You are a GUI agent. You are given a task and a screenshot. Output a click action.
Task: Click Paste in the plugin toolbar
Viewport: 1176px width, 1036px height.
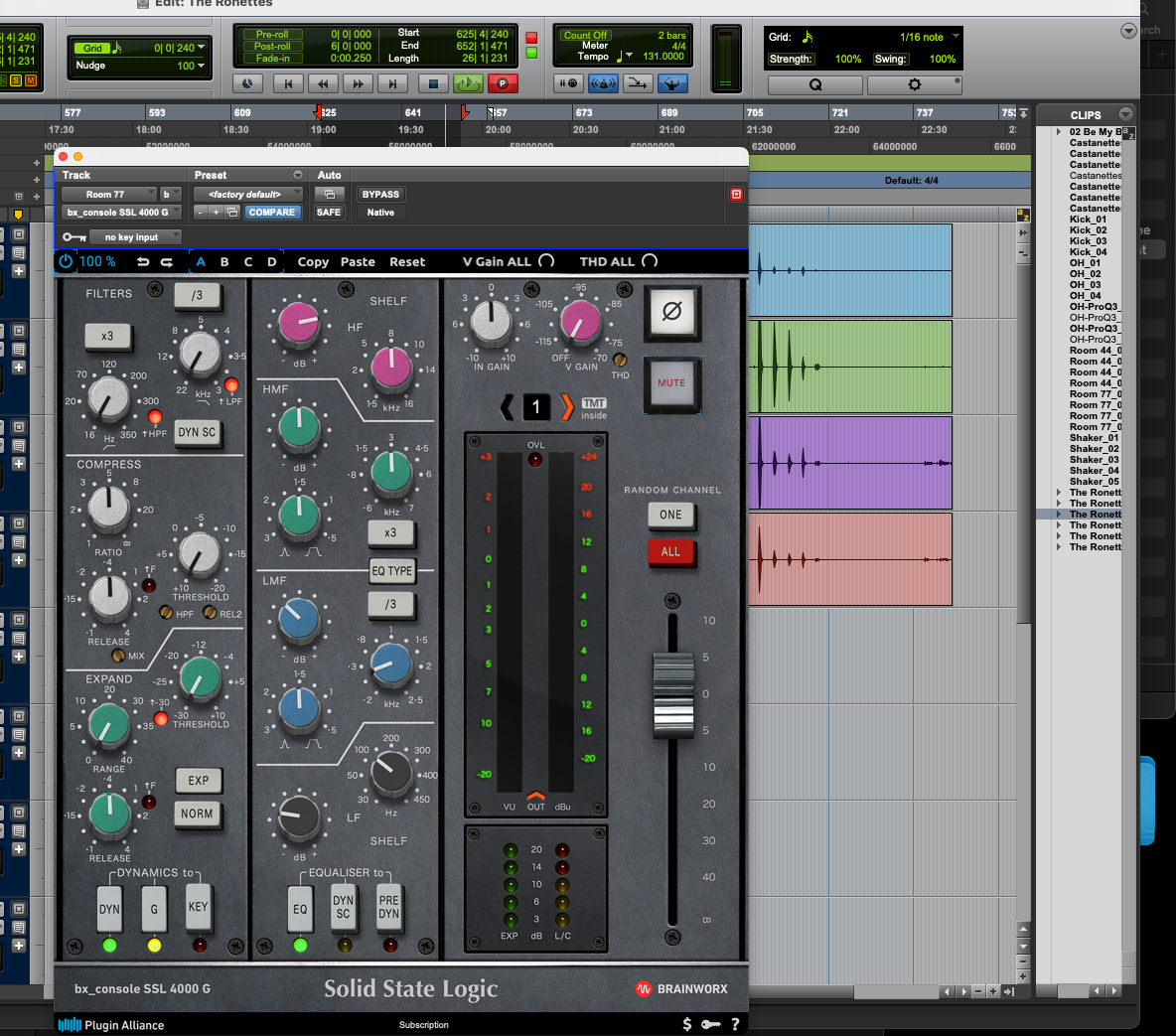pyautogui.click(x=358, y=262)
